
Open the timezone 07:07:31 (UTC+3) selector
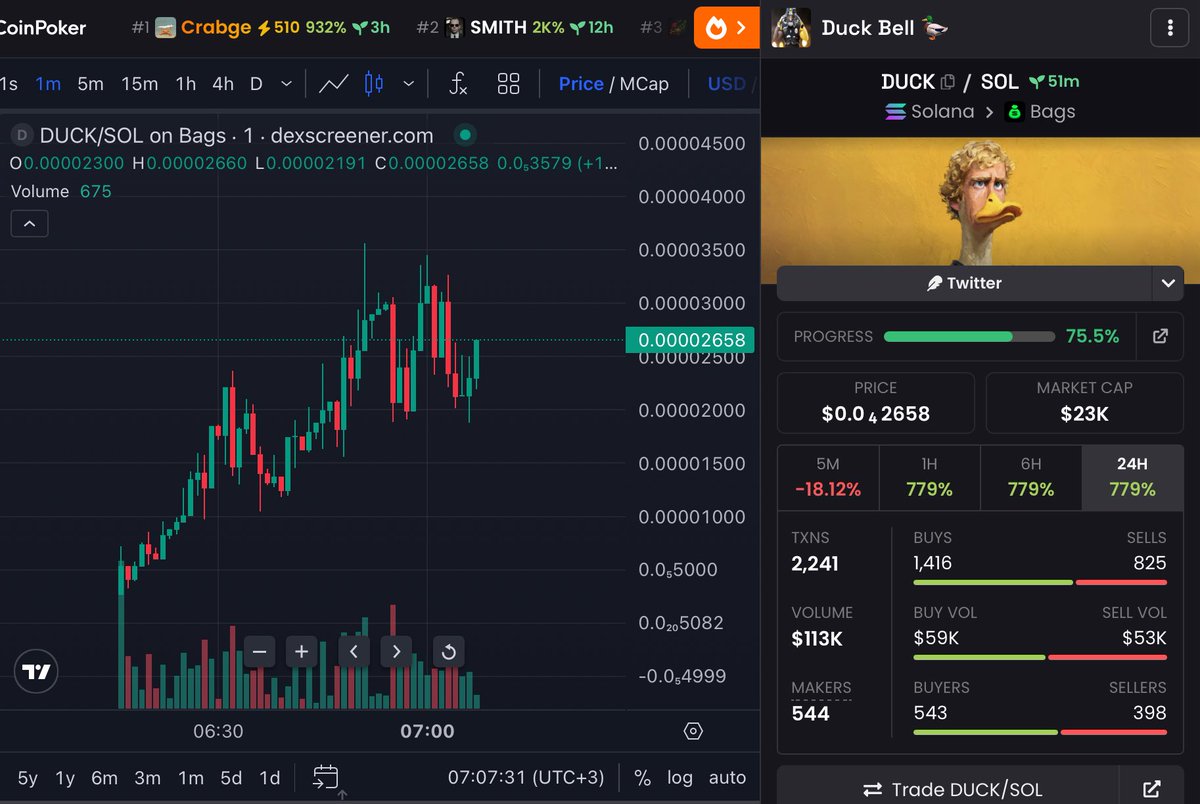tap(526, 777)
